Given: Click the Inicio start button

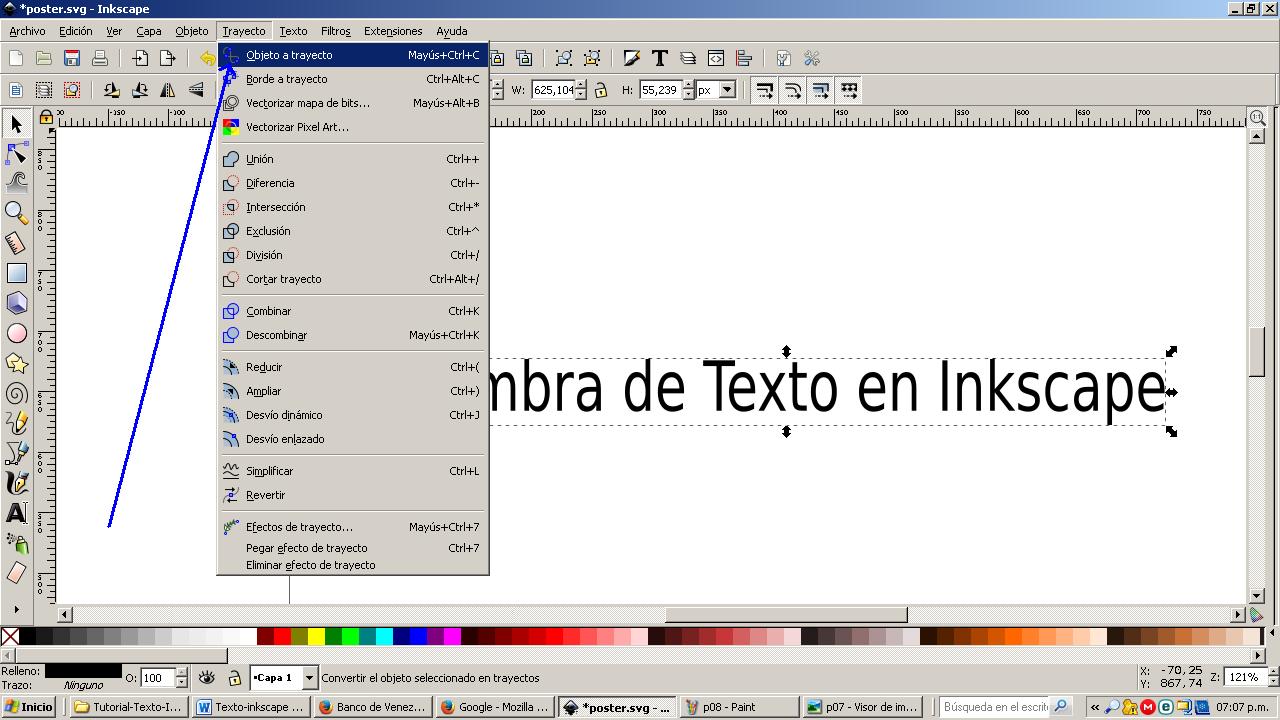Looking at the screenshot, I should pos(29,706).
